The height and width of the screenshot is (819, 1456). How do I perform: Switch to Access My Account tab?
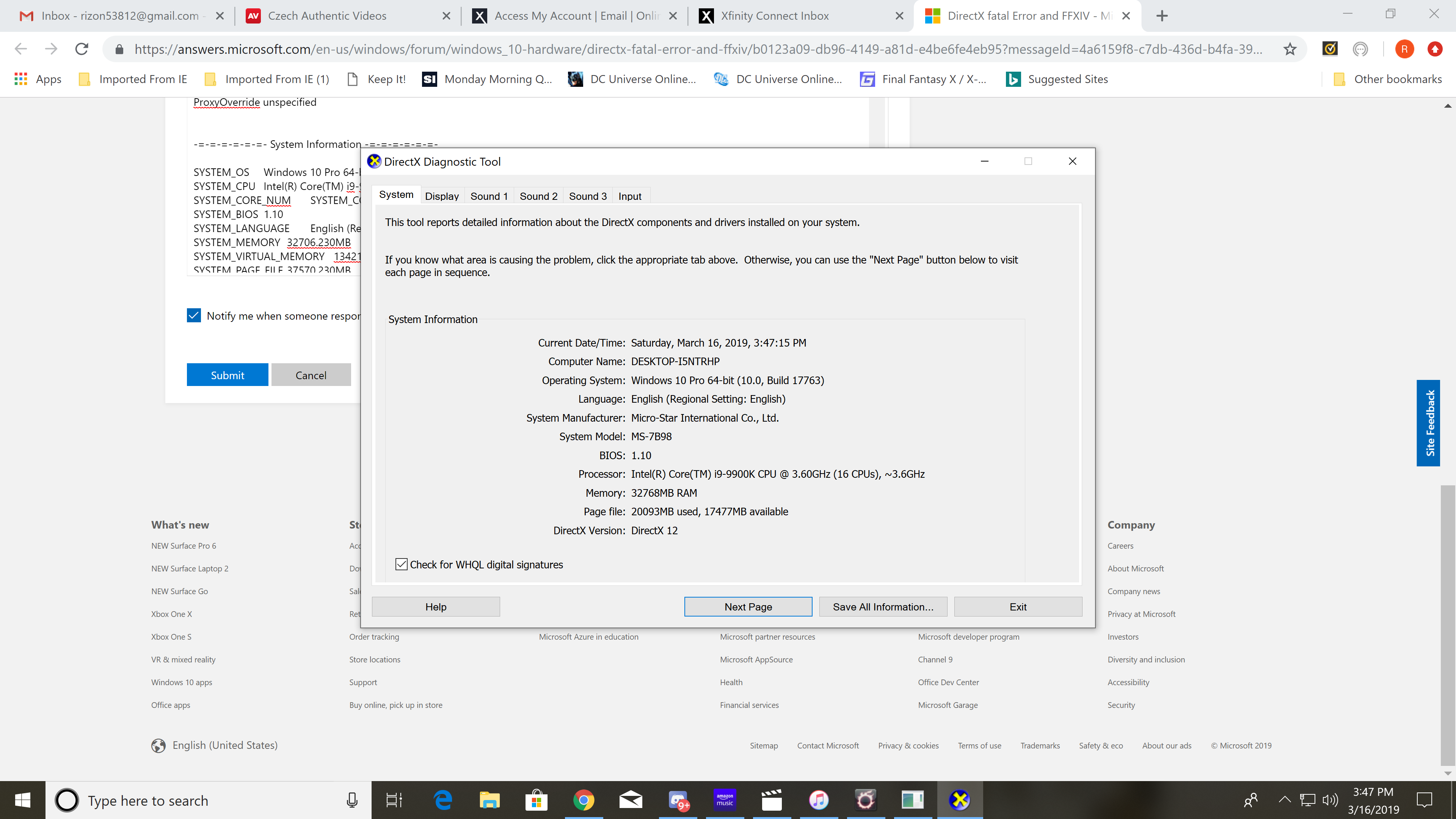(x=574, y=16)
